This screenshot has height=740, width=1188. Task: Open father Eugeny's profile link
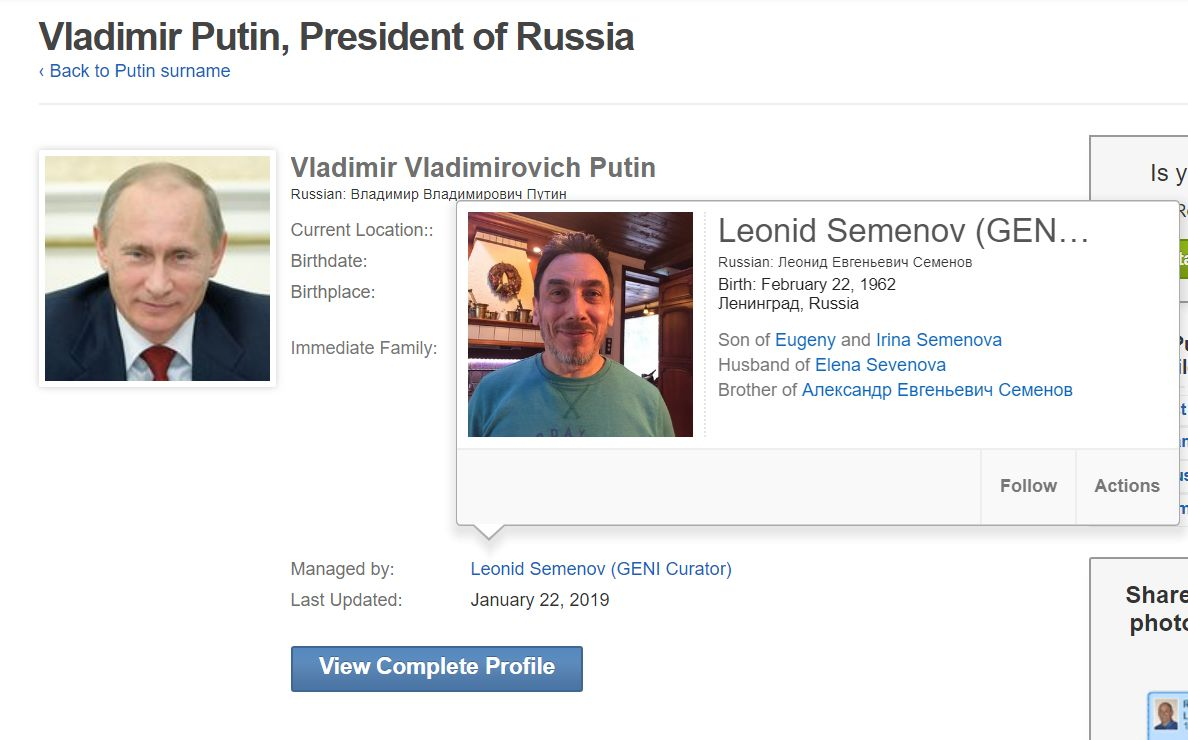click(x=804, y=340)
